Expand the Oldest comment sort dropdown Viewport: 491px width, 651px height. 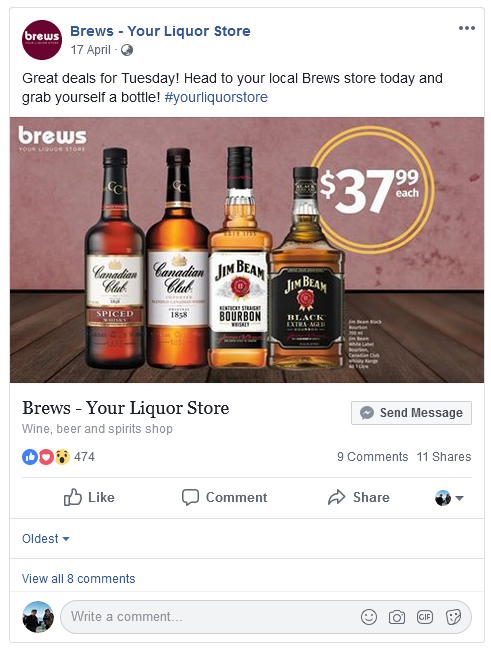46,539
